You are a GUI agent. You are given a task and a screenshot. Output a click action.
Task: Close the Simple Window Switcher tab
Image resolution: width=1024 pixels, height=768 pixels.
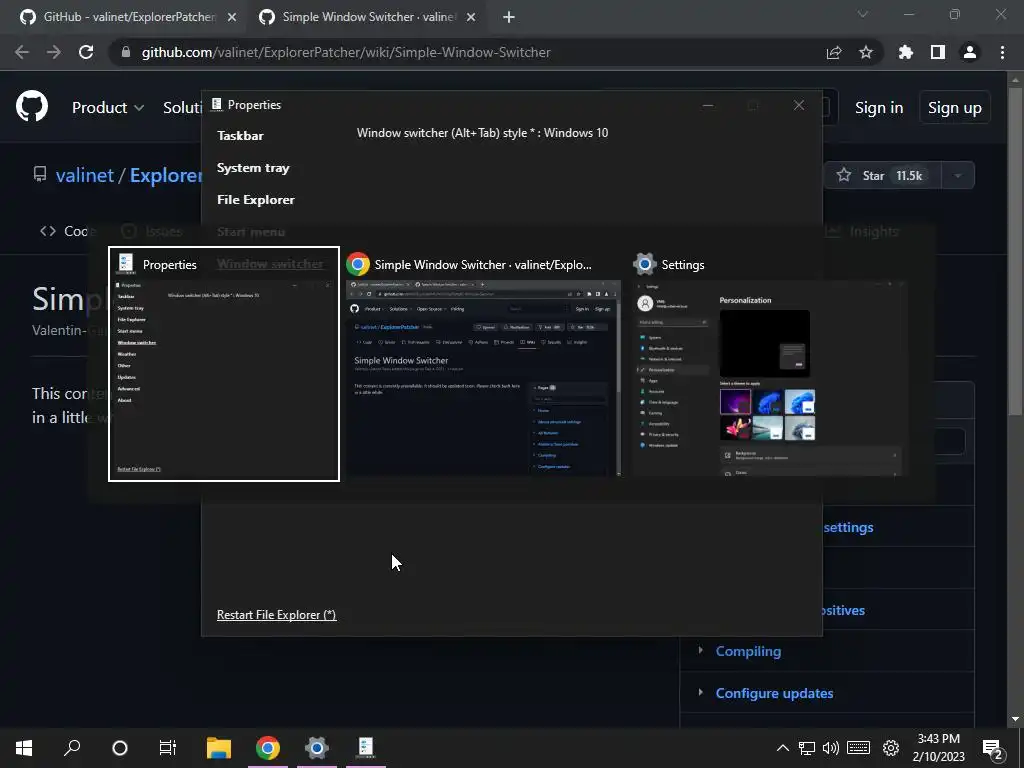point(471,17)
